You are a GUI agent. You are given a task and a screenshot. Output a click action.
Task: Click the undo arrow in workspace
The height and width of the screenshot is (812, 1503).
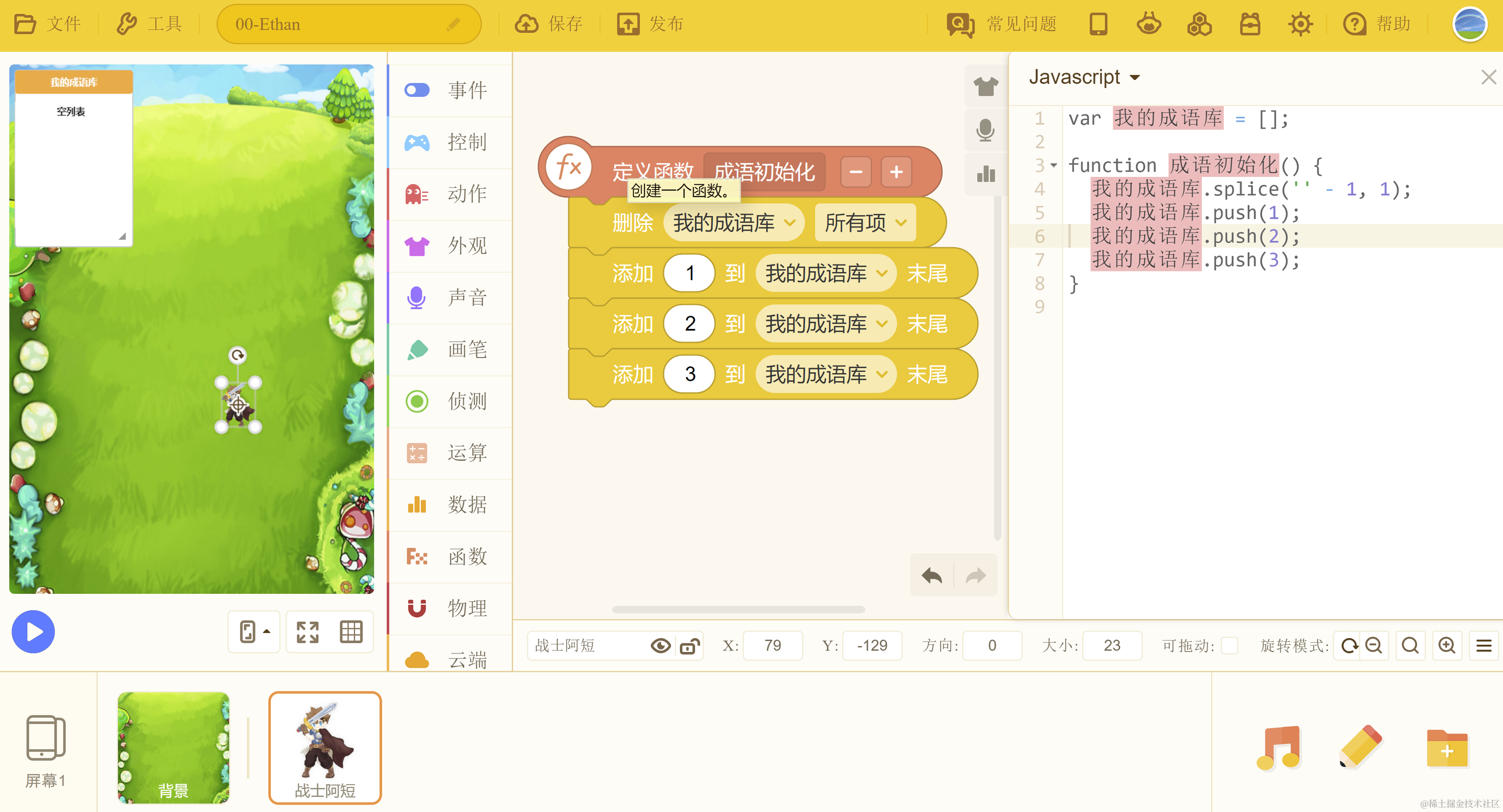tap(932, 576)
